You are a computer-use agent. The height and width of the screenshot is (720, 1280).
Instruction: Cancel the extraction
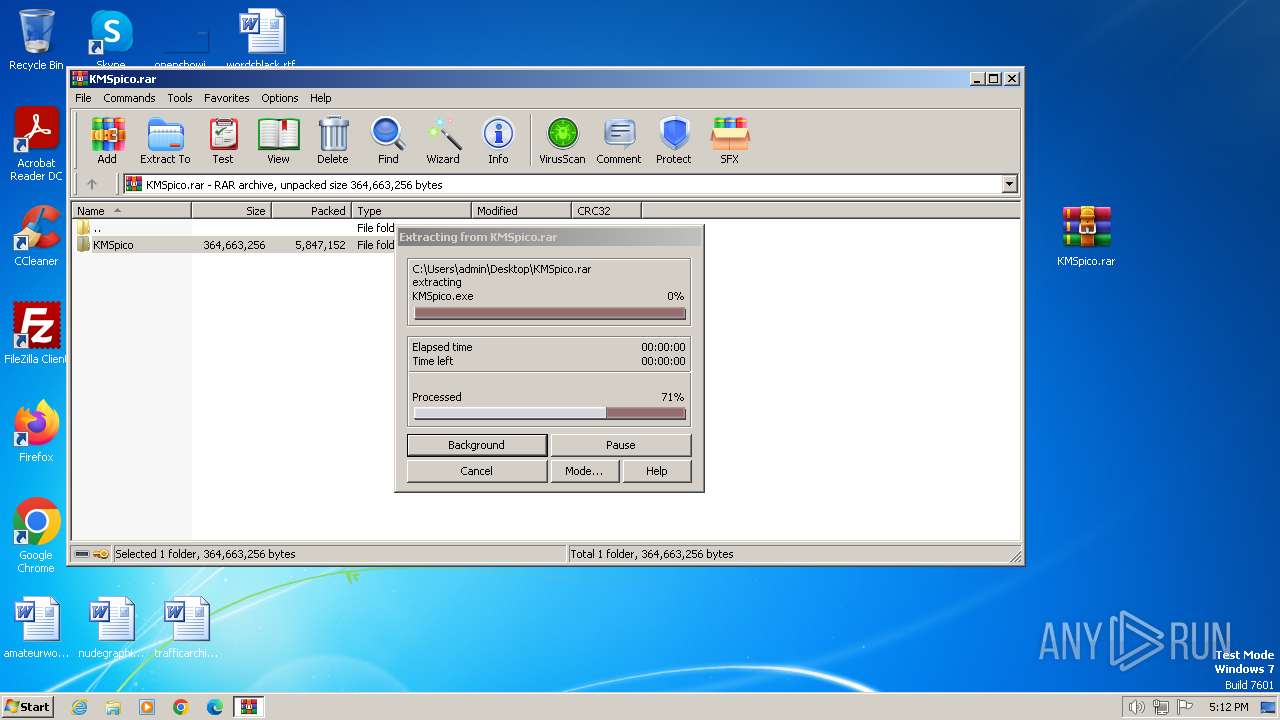(477, 471)
